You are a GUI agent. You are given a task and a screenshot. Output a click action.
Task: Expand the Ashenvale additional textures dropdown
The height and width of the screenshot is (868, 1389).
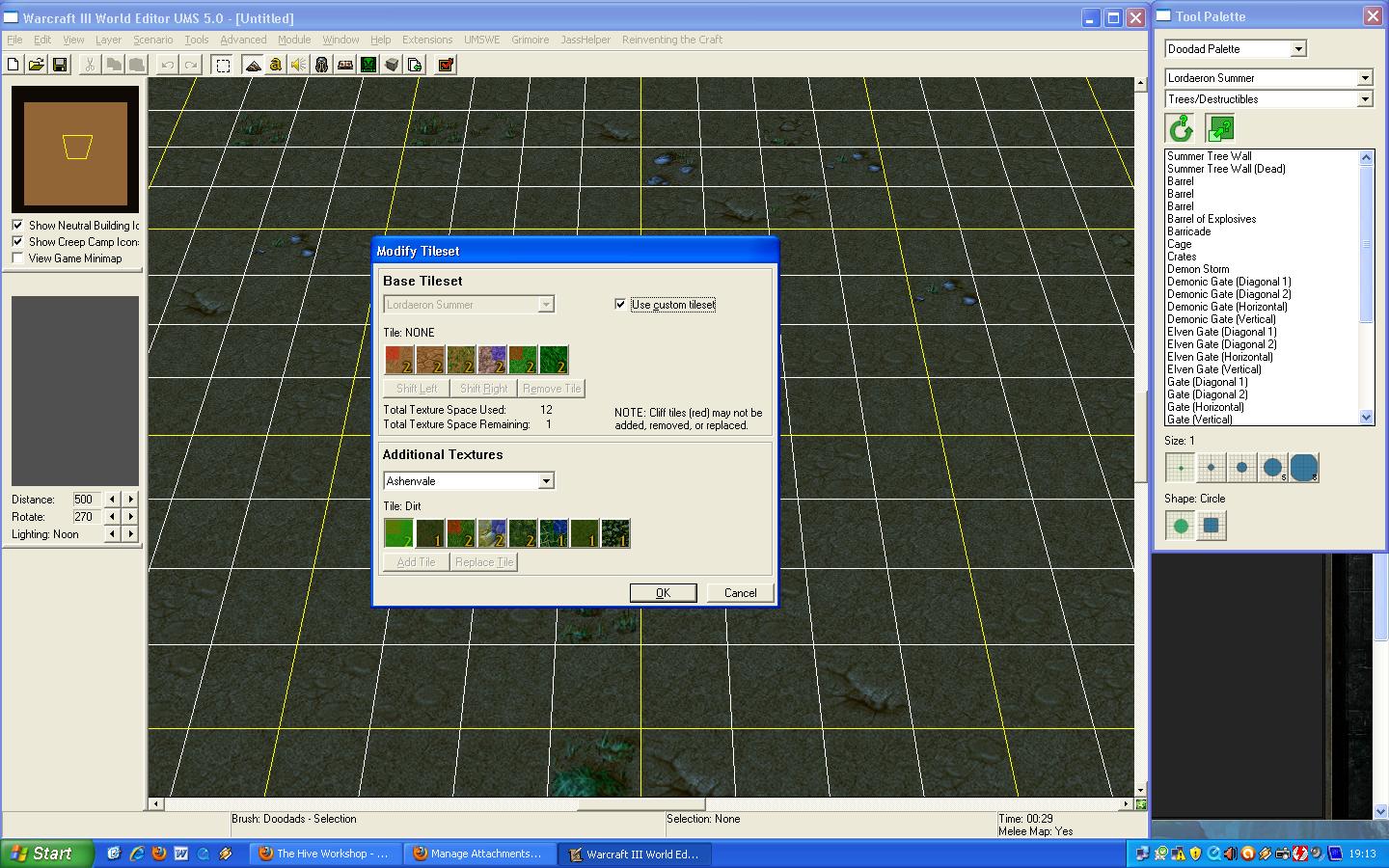[546, 480]
